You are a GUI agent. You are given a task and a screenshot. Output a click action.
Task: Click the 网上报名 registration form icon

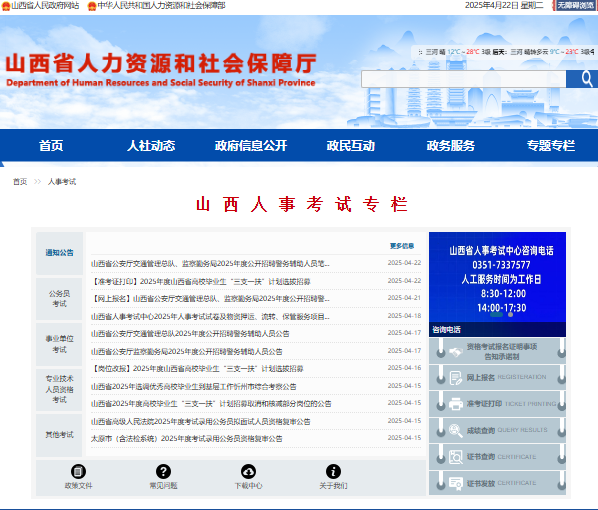tap(456, 378)
